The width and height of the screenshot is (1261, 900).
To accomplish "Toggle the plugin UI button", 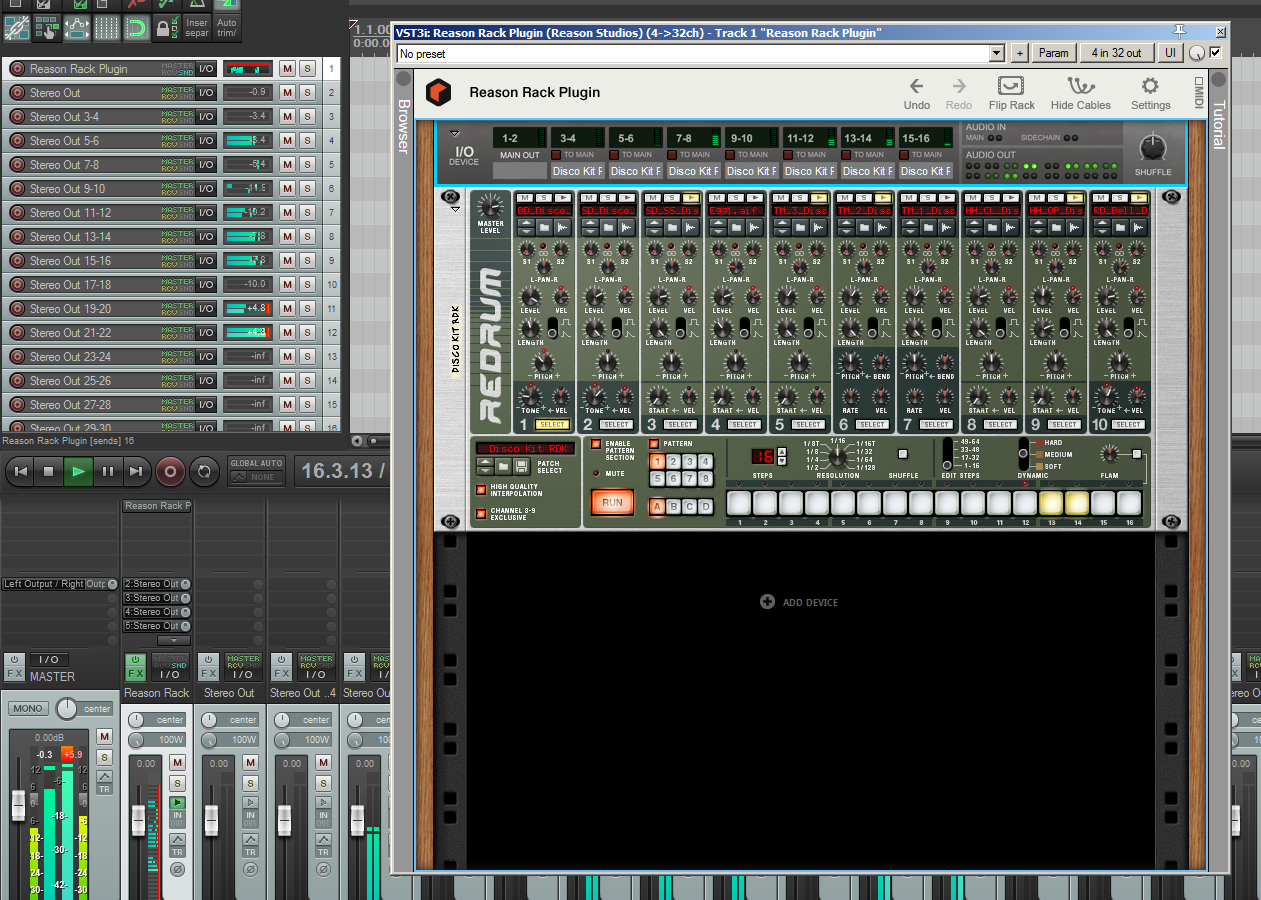I will [1170, 53].
